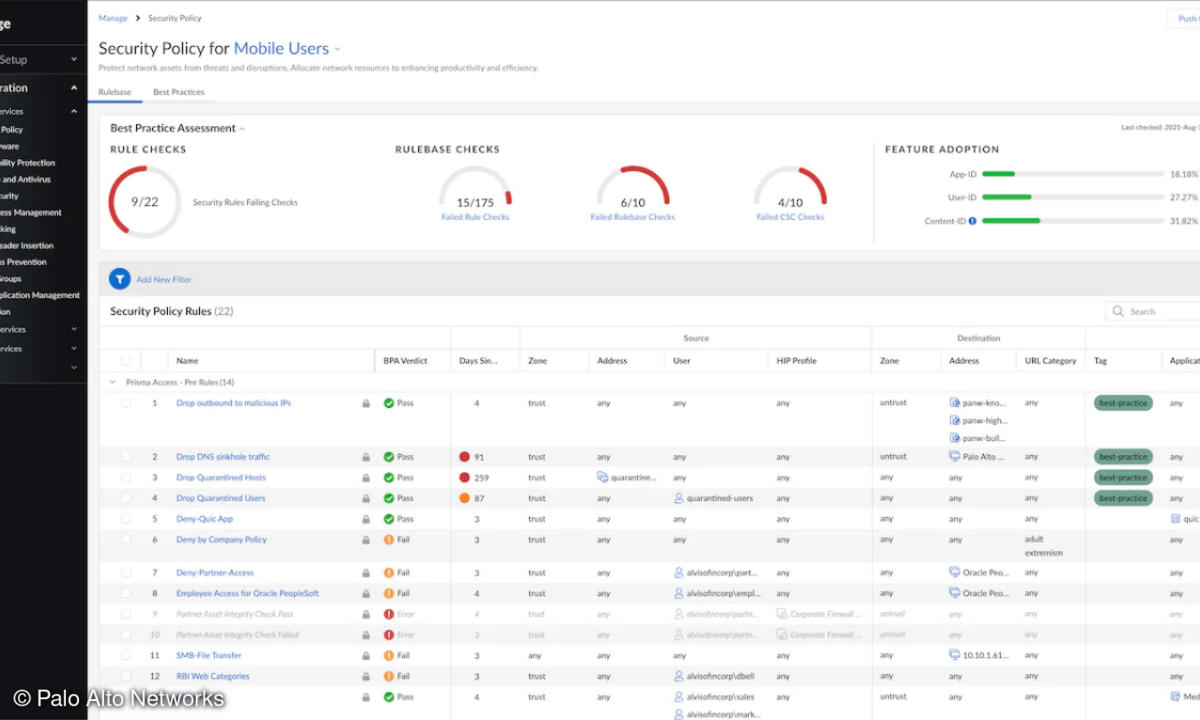
Task: Click address group icon next to quarantine source address
Action: (603, 477)
